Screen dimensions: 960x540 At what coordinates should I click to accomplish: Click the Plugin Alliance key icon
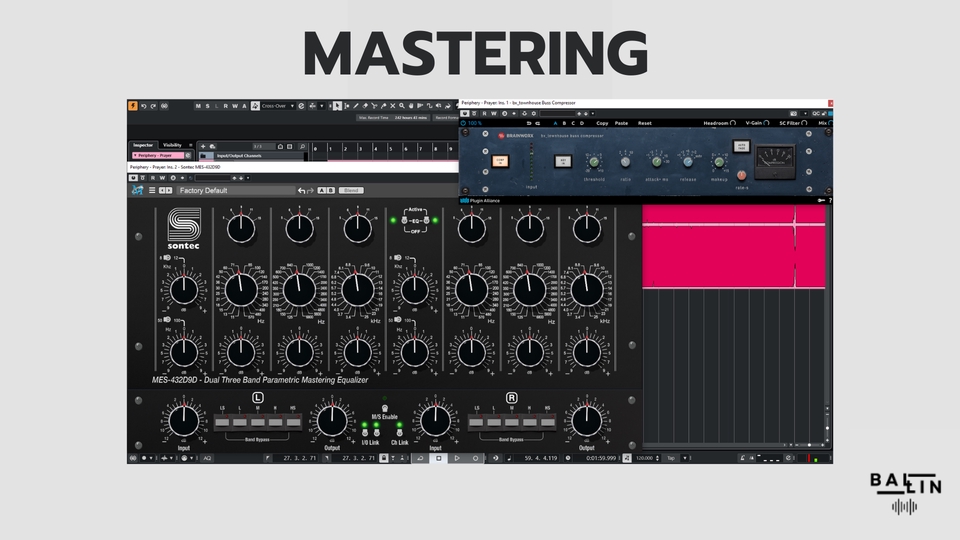point(821,200)
